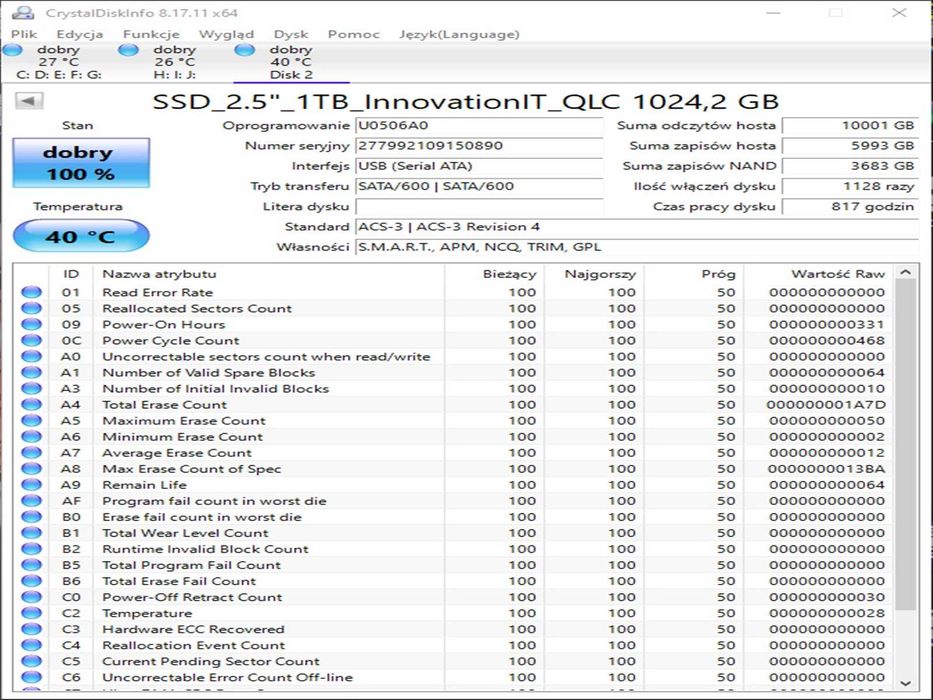Click the Standard field ACS-3 Revision 4
The height and width of the screenshot is (700, 933).
637,227
